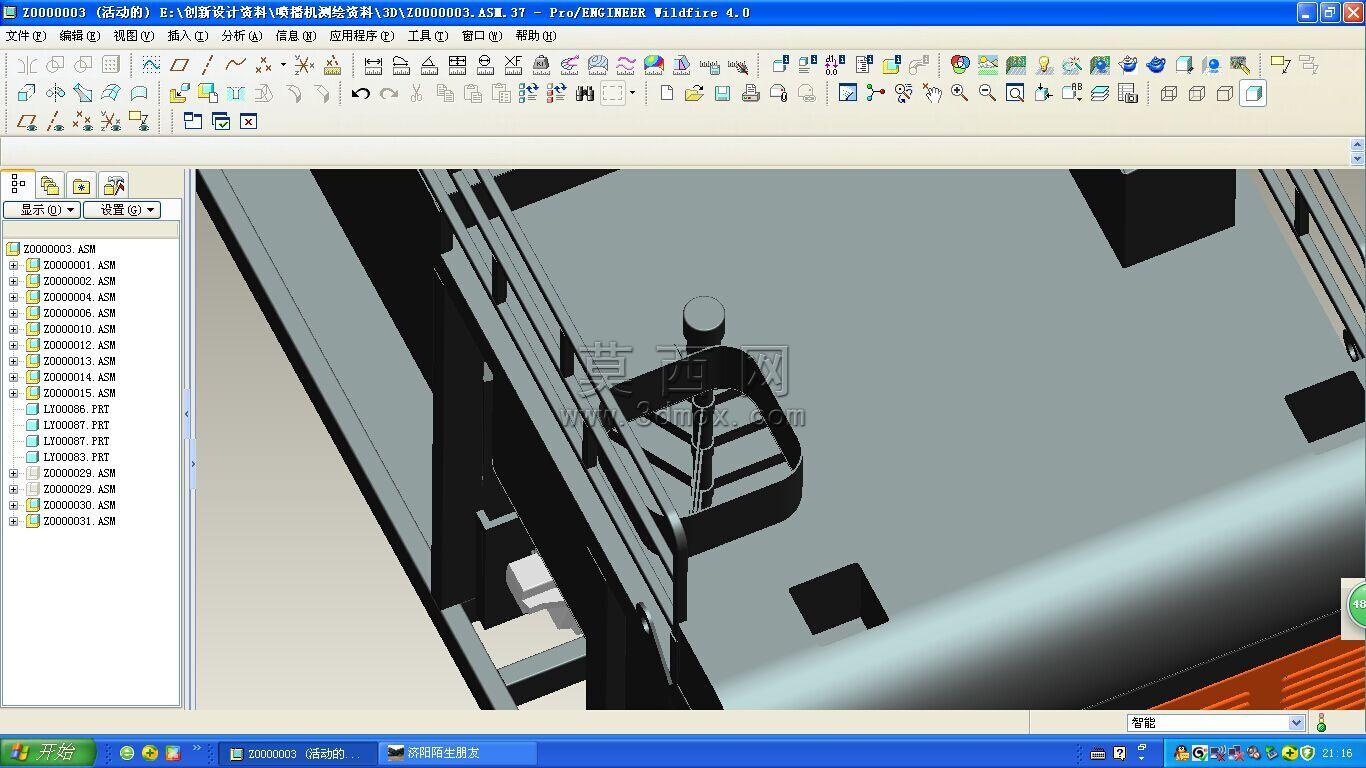
Task: Expand the Z0000001.ASM tree node
Action: [13, 265]
